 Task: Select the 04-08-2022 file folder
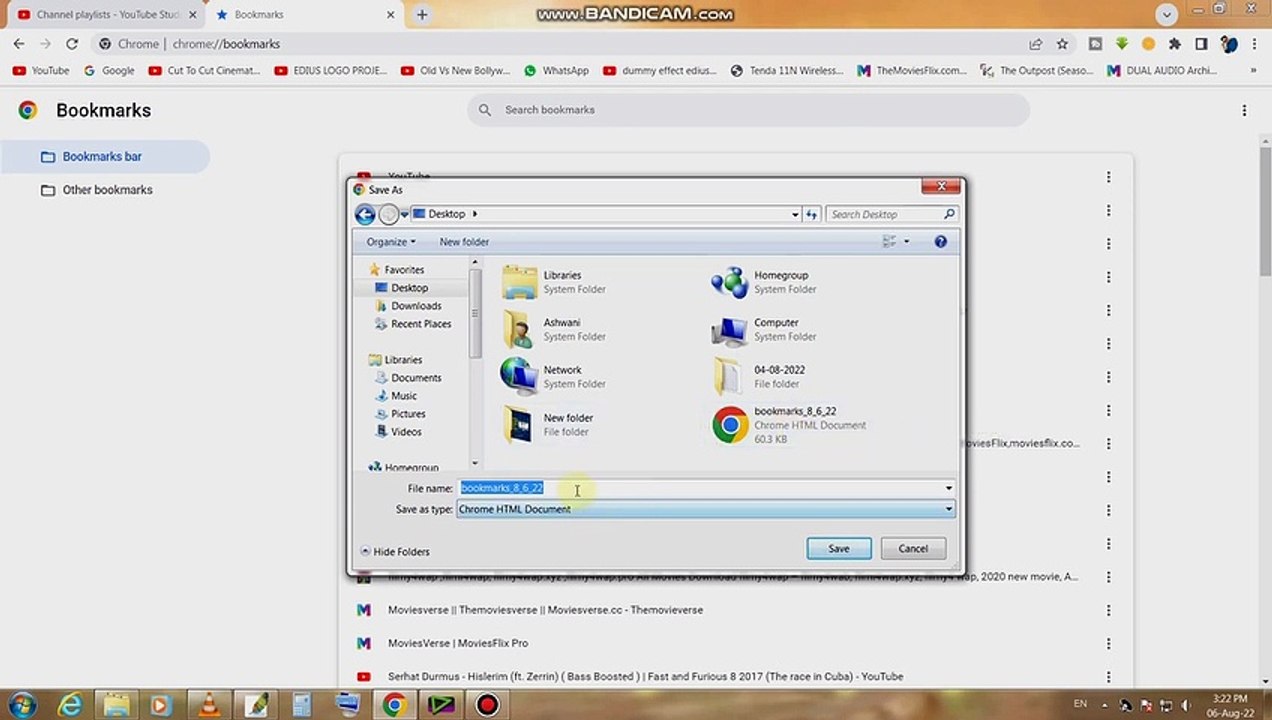[x=728, y=377]
